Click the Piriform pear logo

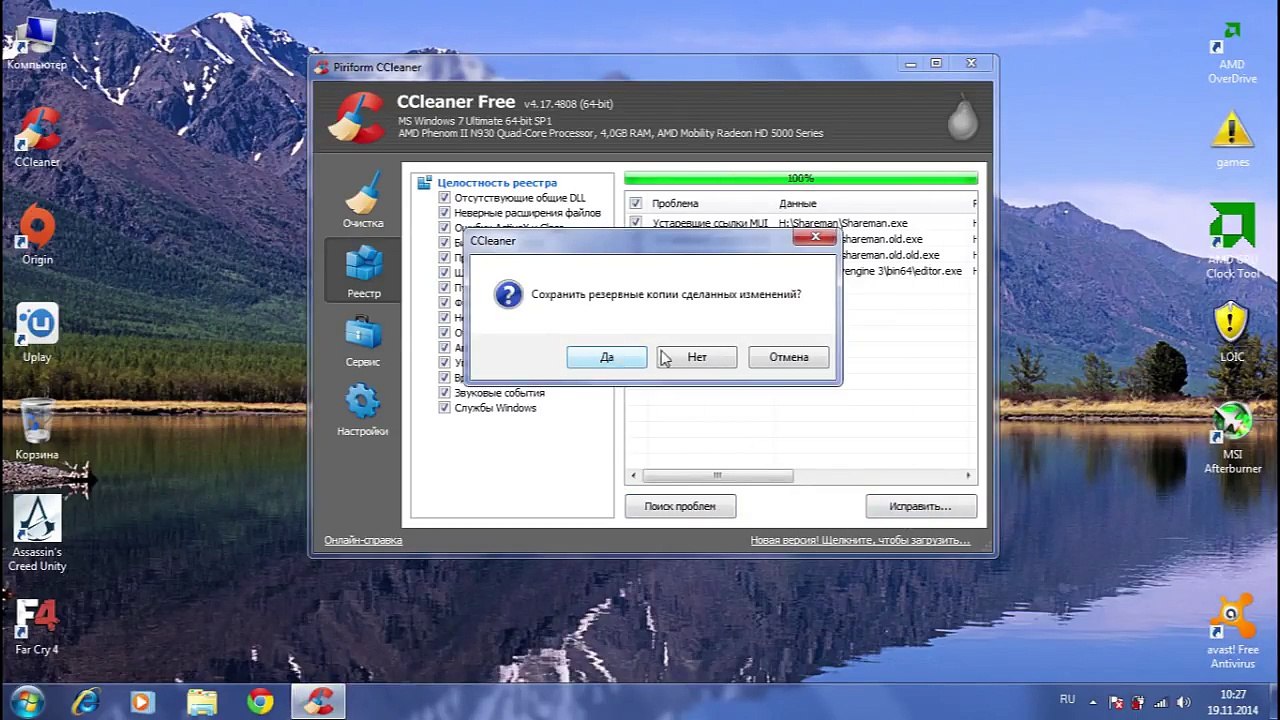tap(962, 118)
